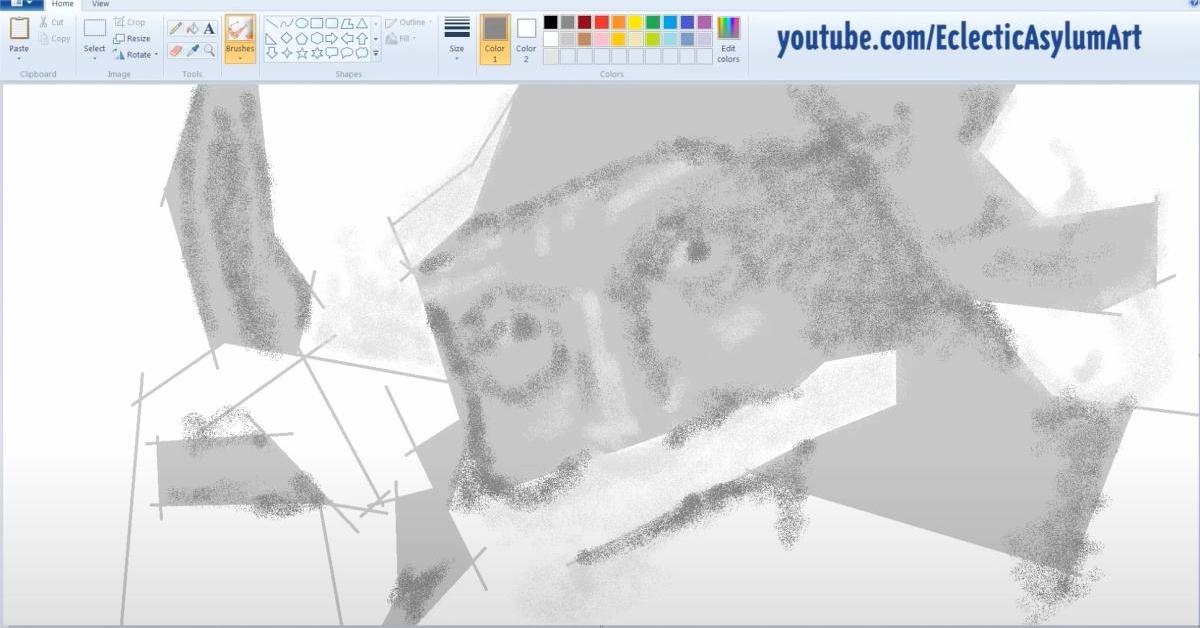This screenshot has width=1200, height=628.
Task: Open the Home ribbon tab
Action: 63,4
